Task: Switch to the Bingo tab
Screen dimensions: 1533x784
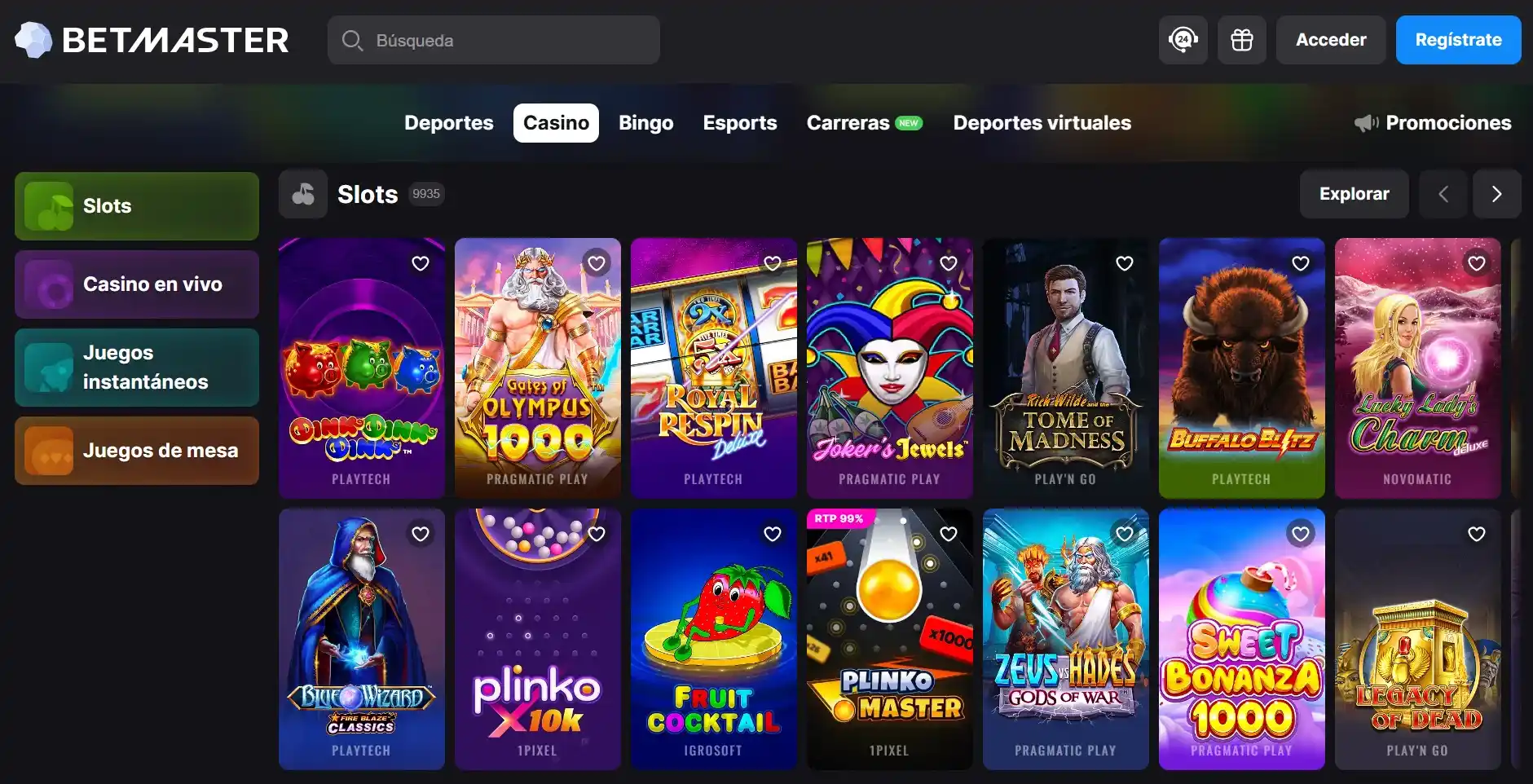Action: [x=645, y=123]
